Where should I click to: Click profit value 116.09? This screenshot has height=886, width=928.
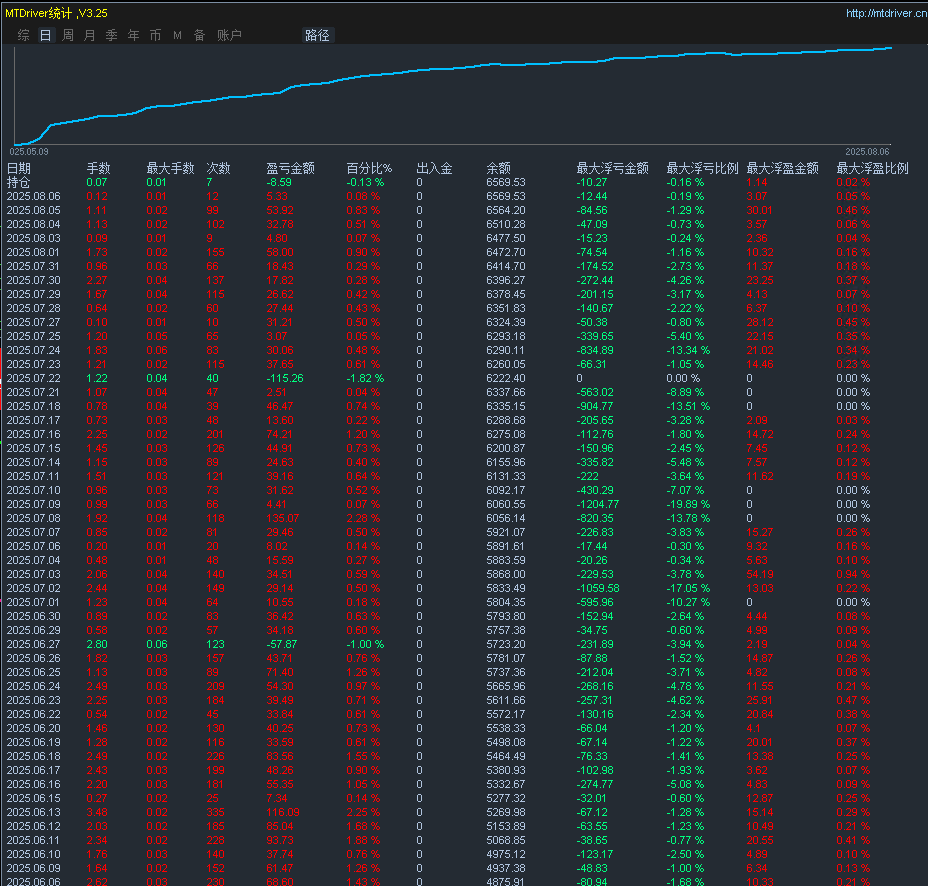pos(283,812)
